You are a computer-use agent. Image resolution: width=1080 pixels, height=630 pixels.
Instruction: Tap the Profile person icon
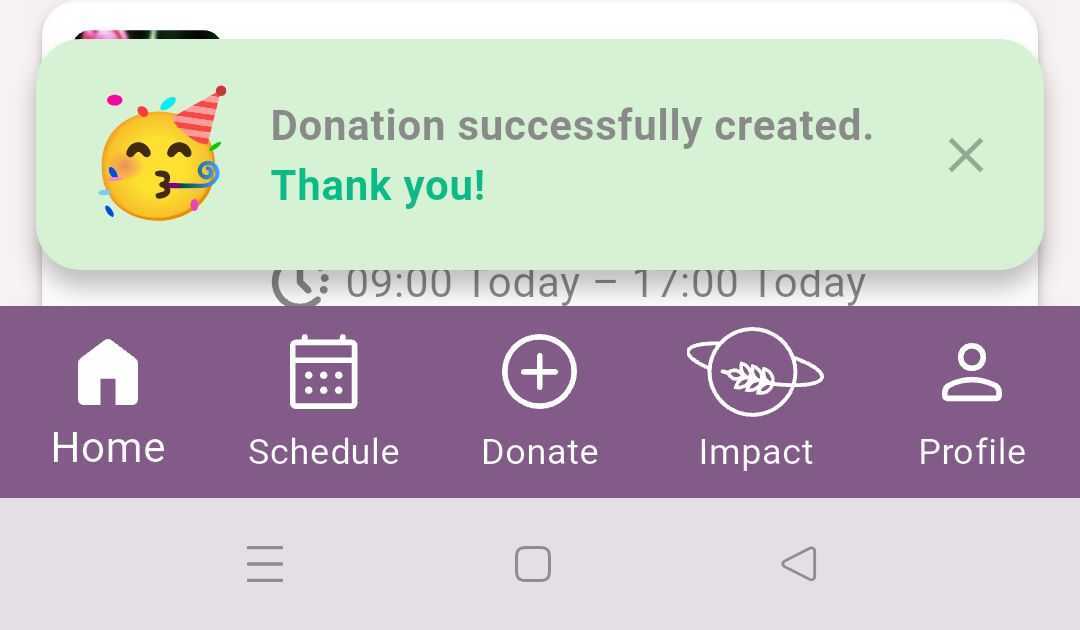pos(971,372)
